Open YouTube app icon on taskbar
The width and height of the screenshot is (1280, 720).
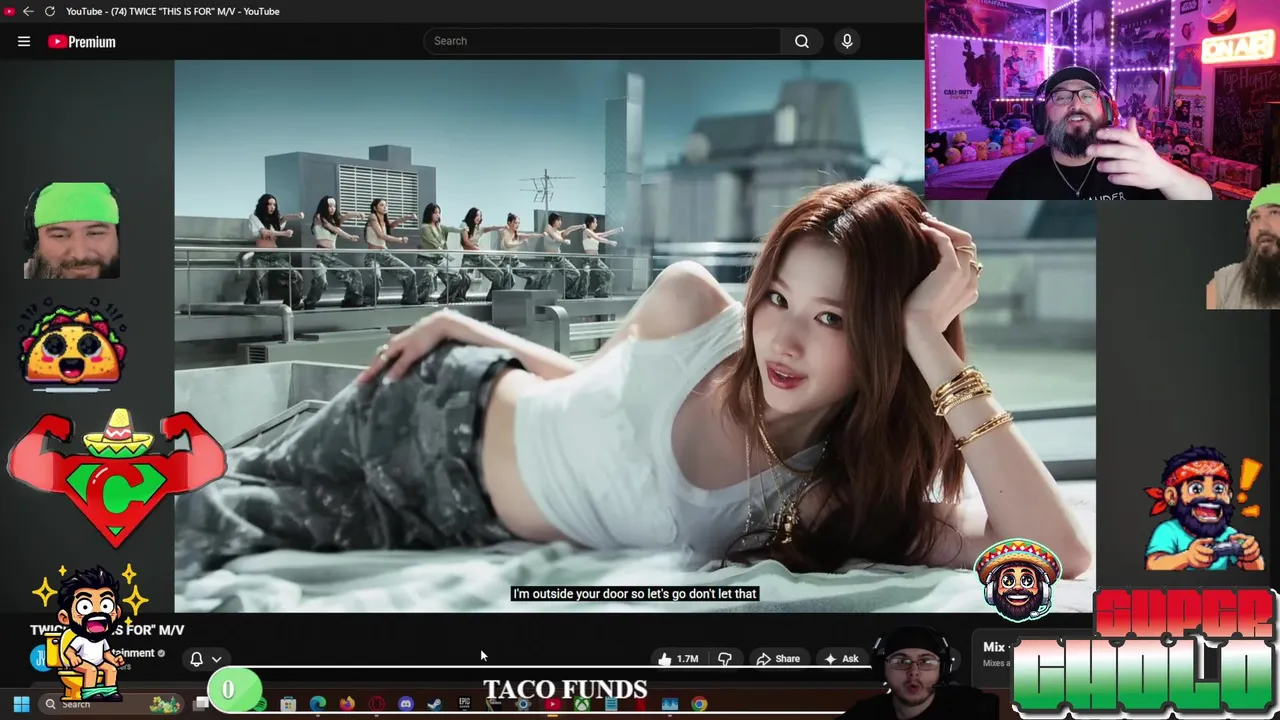[552, 704]
